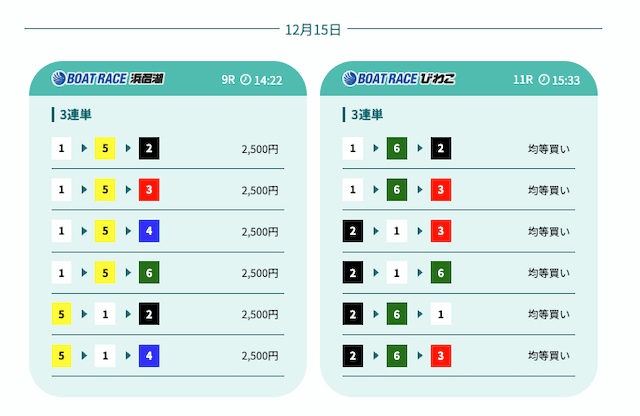Select the blue 4 box in 1-5-4 row

(x=149, y=231)
